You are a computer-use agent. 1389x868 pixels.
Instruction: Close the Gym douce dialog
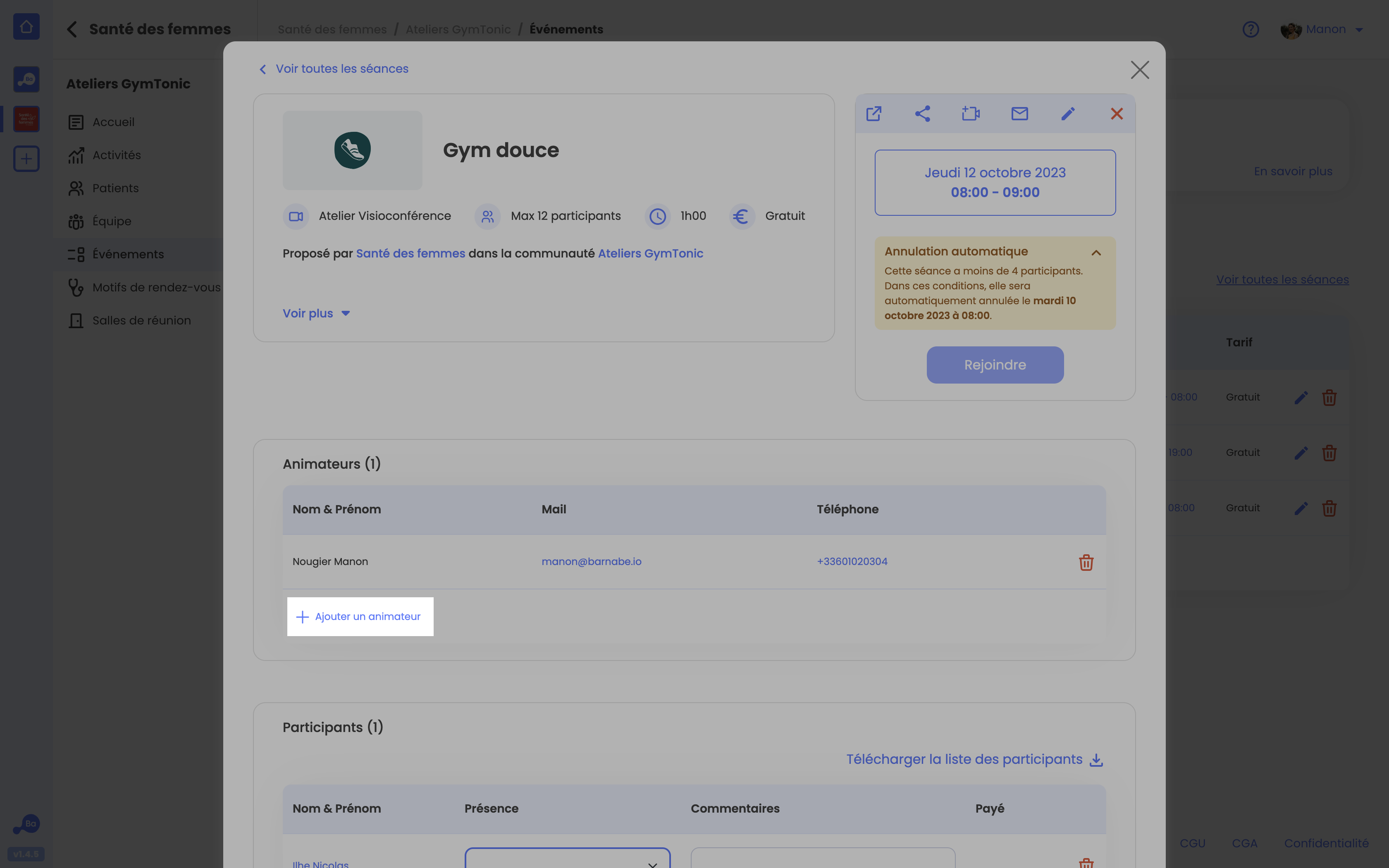point(1140,70)
